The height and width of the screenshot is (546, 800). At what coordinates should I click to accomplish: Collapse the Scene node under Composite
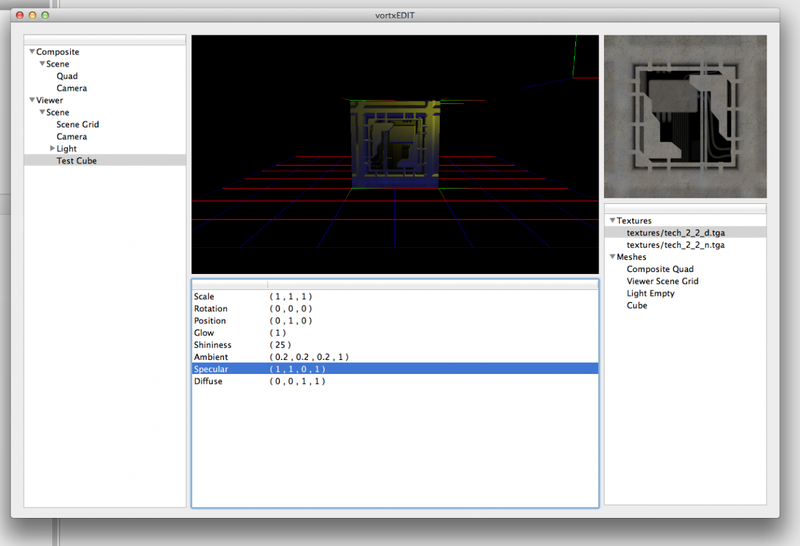point(42,64)
